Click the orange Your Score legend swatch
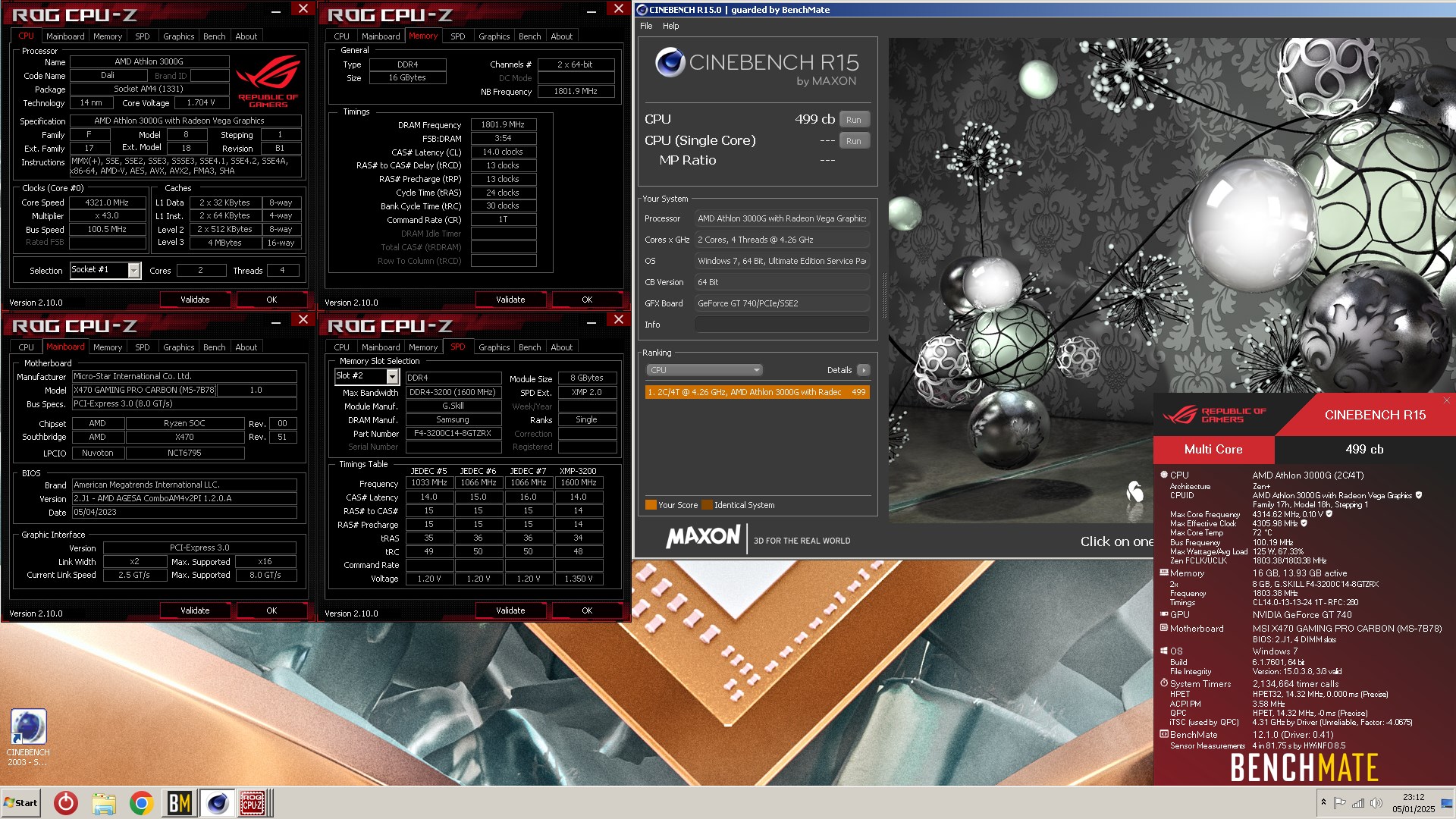Viewport: 1456px width, 819px height. pyautogui.click(x=651, y=505)
